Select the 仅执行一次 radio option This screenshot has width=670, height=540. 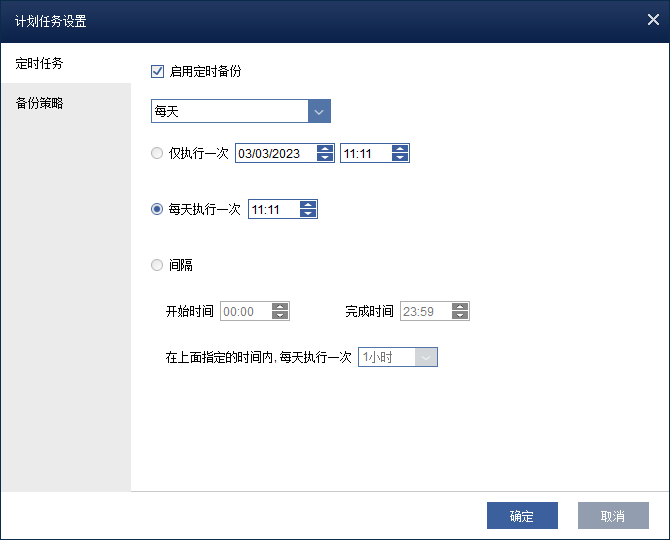point(157,154)
